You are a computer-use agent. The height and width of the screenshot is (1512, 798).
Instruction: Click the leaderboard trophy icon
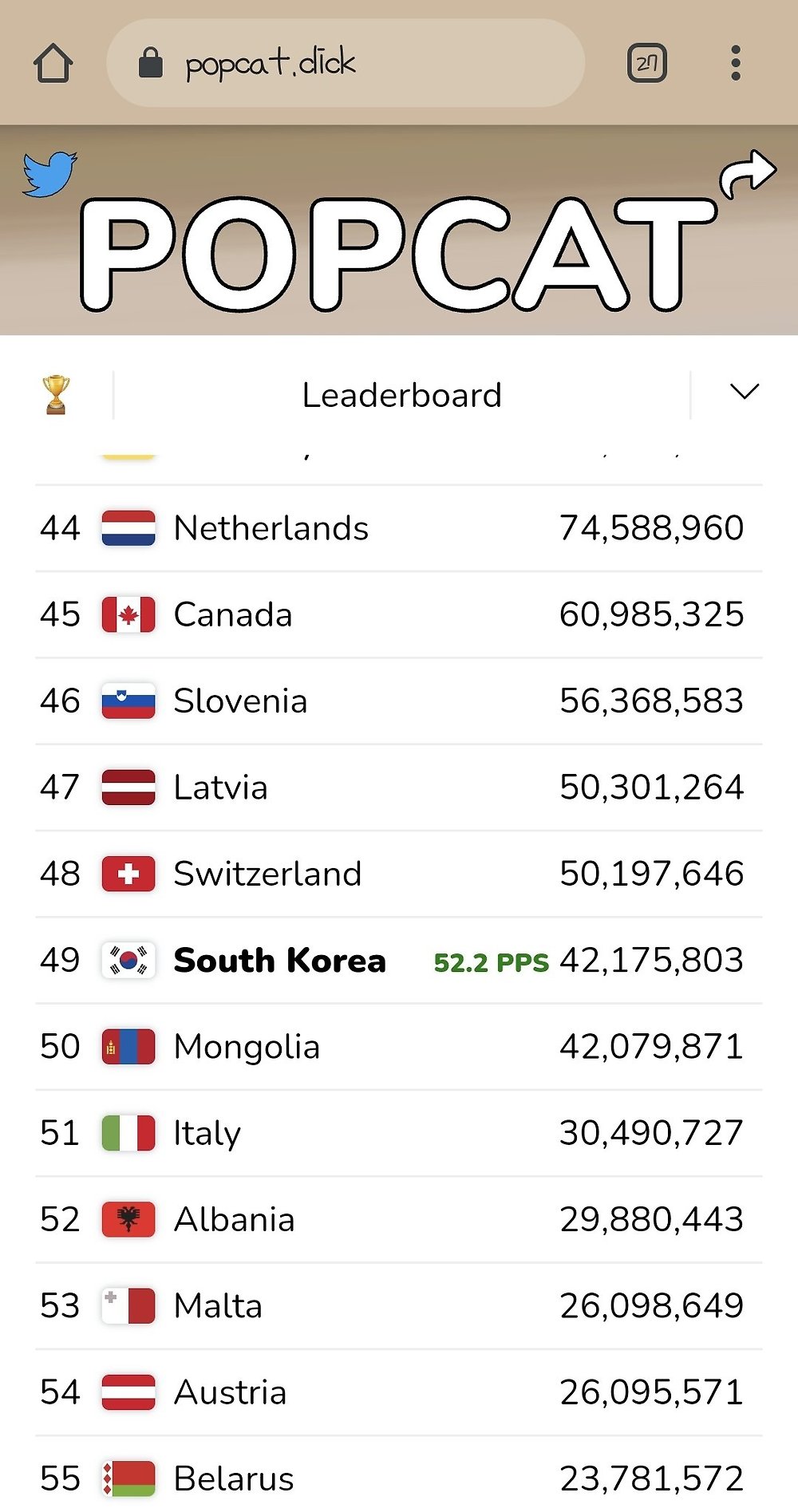56,395
